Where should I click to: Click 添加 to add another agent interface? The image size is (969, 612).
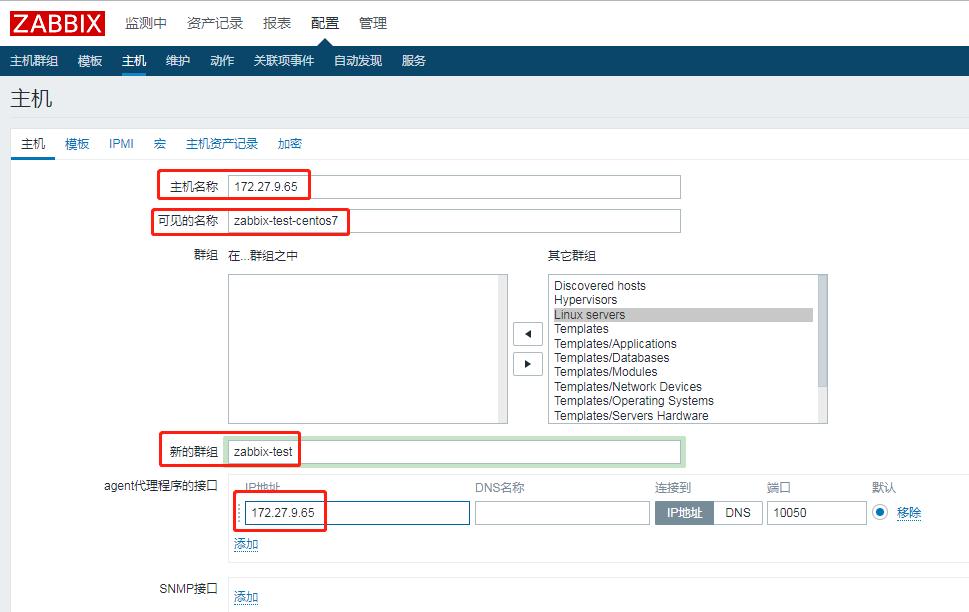(245, 543)
